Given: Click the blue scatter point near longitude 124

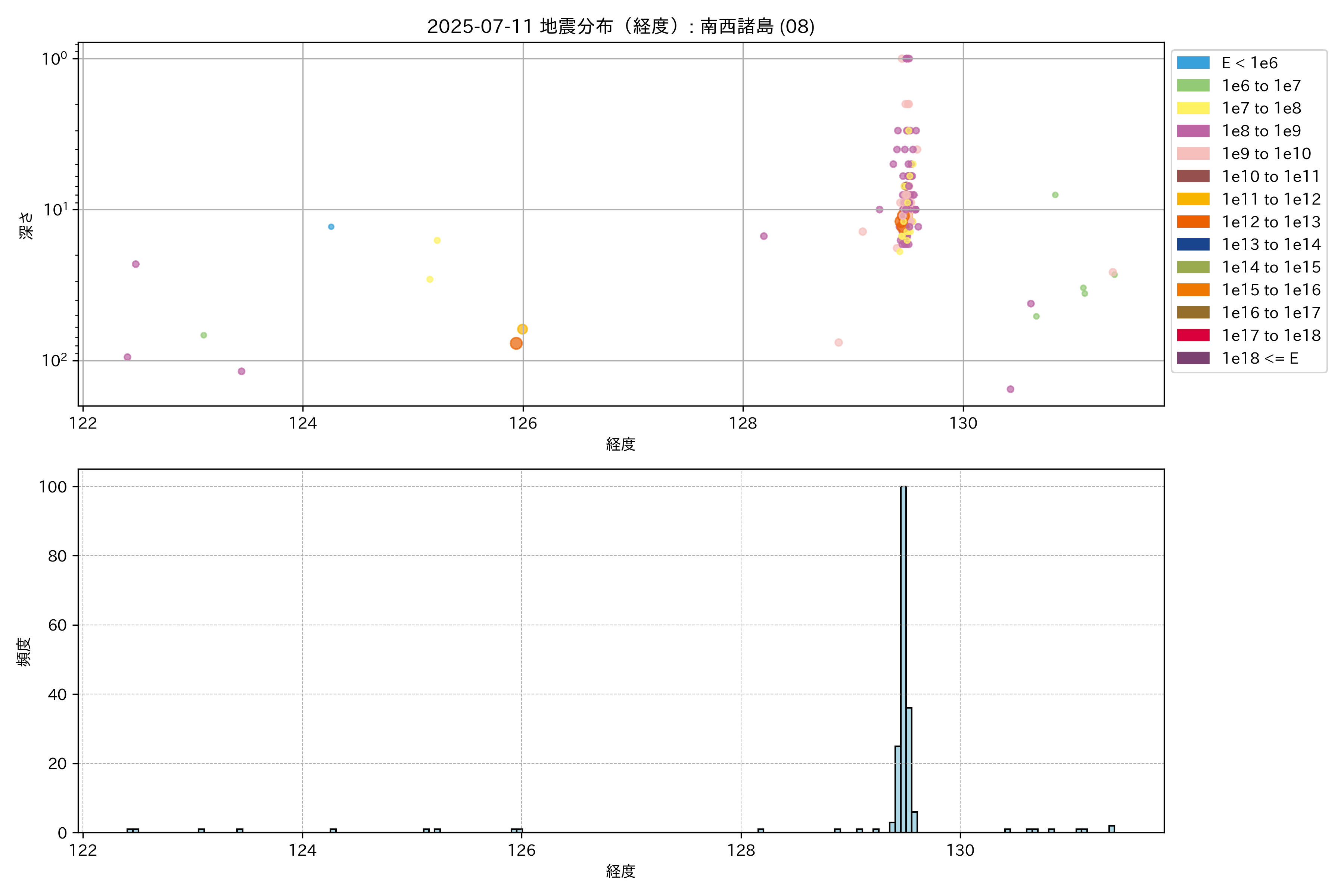Looking at the screenshot, I should (x=331, y=227).
